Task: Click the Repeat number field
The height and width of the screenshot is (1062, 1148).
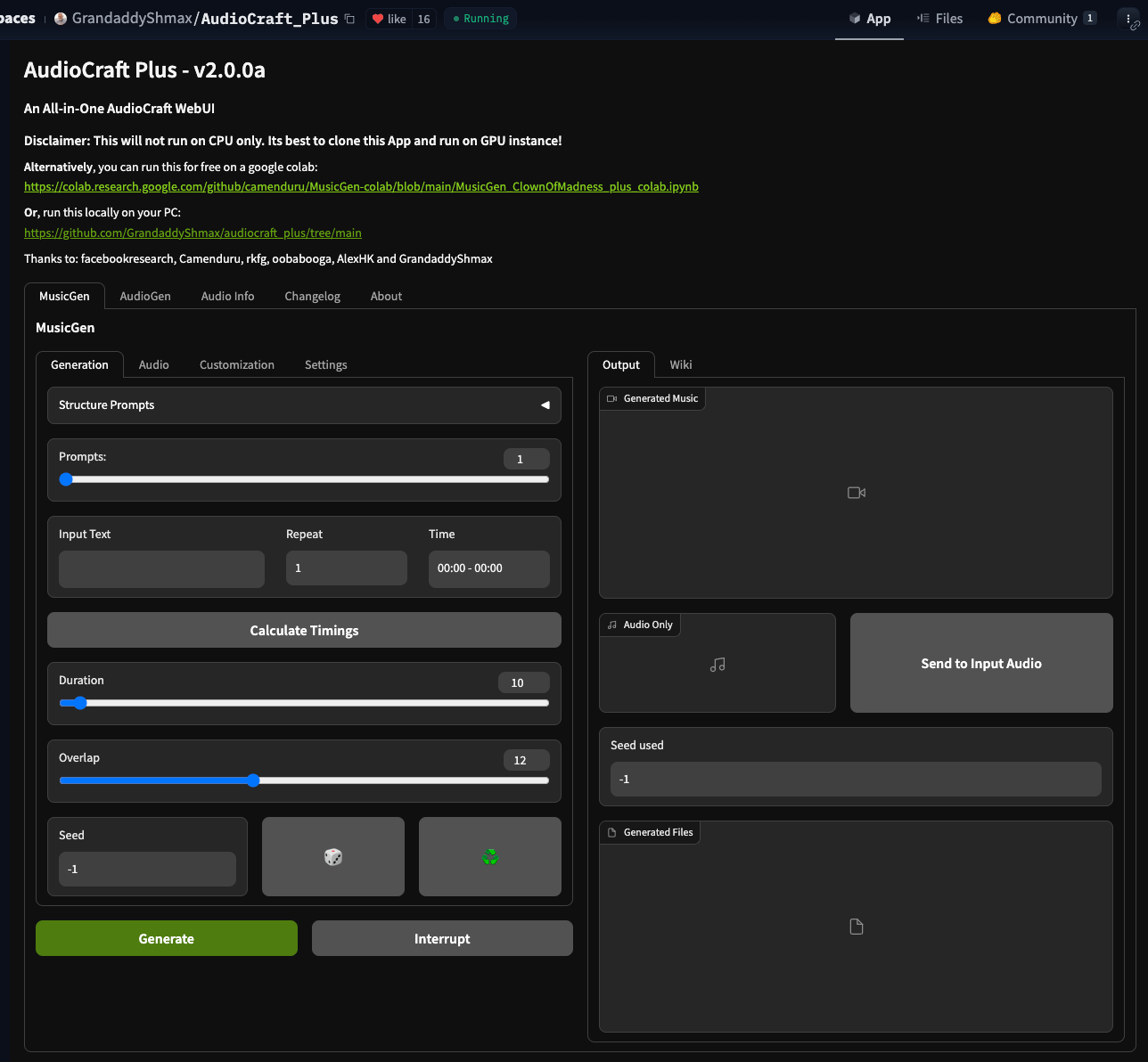Action: [346, 568]
